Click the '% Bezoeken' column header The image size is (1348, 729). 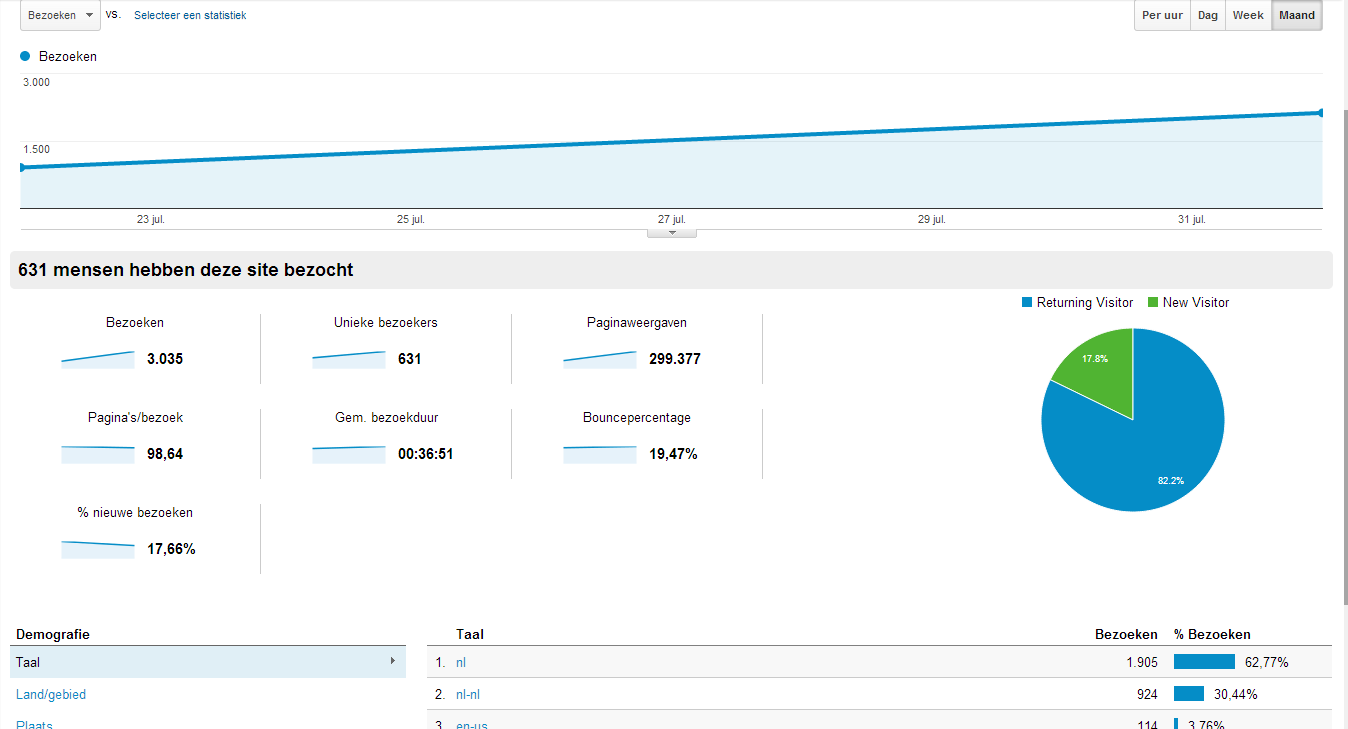point(1212,634)
